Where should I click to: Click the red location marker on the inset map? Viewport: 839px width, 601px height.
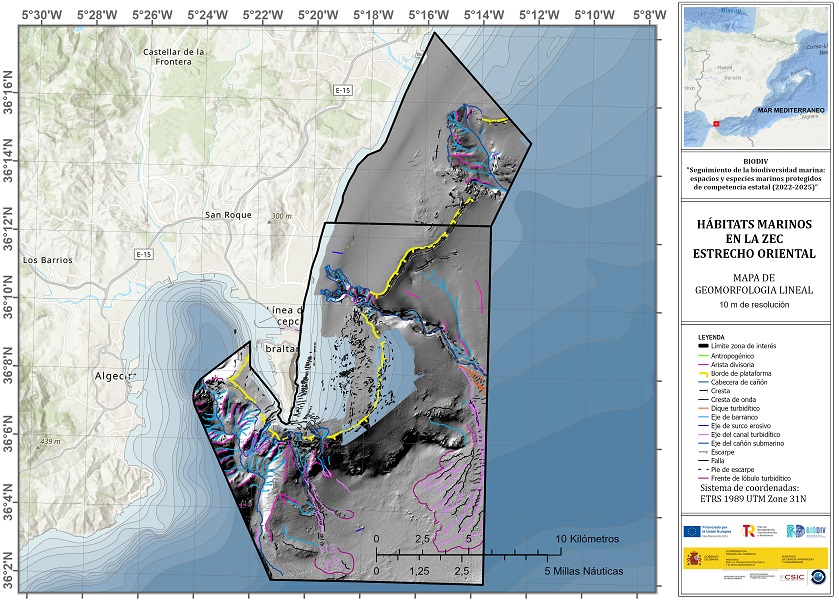716,124
